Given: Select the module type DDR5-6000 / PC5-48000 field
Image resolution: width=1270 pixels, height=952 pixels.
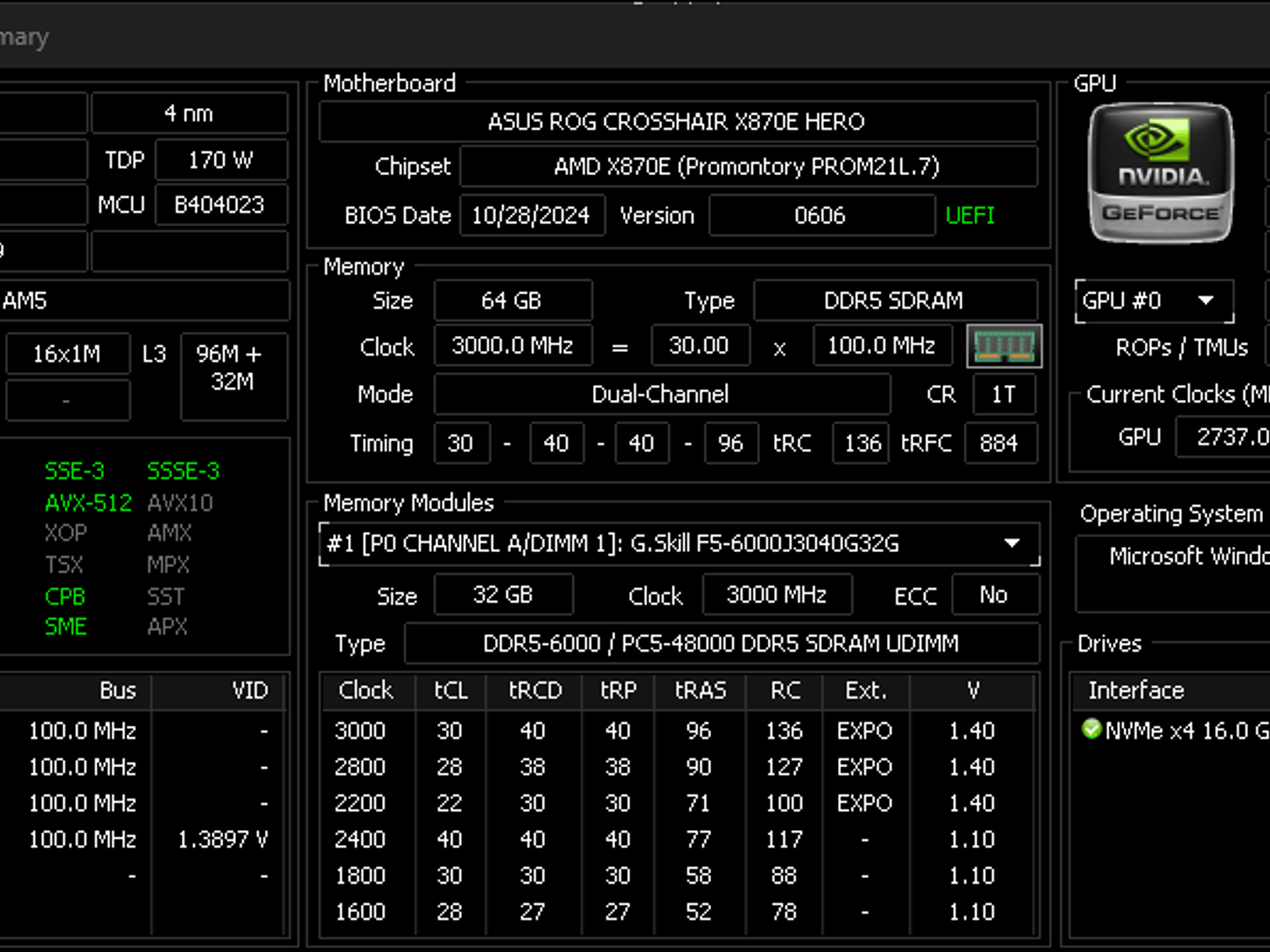Looking at the screenshot, I should [x=722, y=644].
